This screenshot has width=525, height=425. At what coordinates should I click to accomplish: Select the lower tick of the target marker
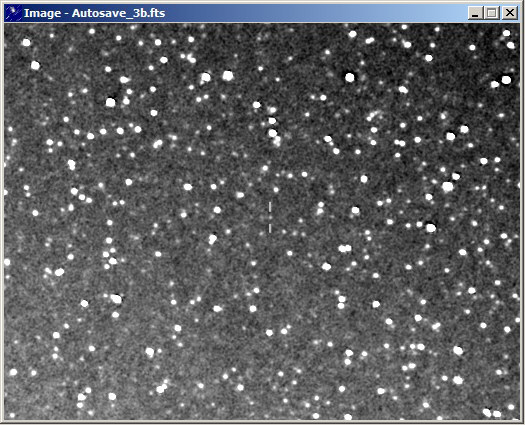click(x=270, y=228)
